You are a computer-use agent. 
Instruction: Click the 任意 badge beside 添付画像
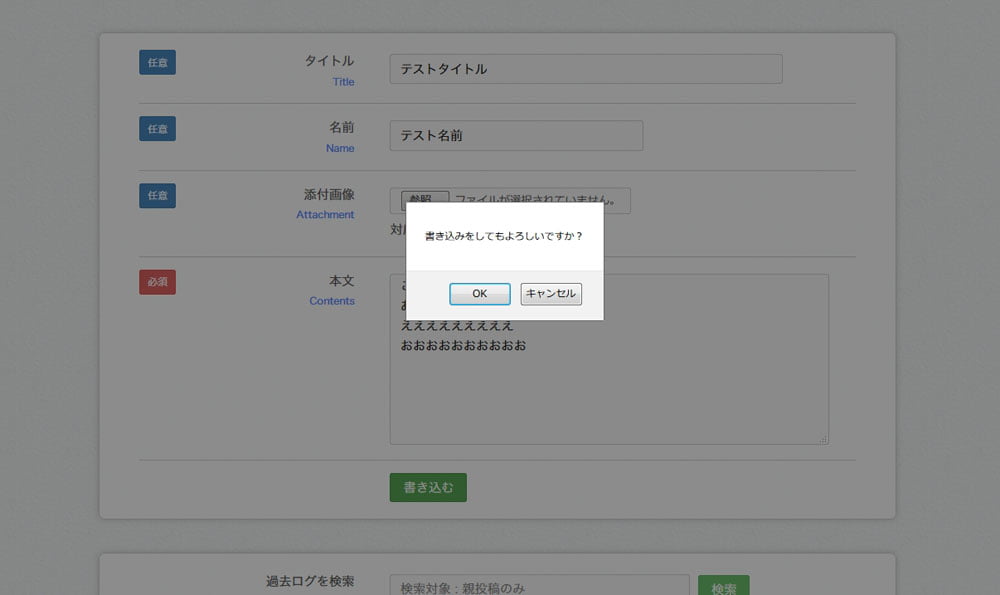pos(157,196)
